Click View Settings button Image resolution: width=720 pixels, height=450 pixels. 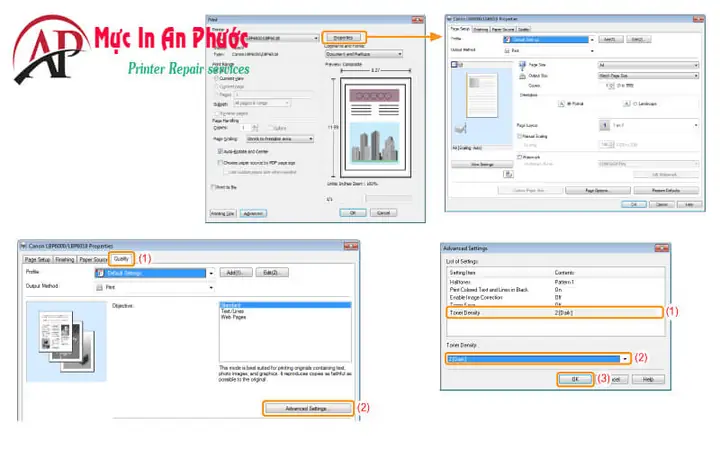pyautogui.click(x=482, y=164)
